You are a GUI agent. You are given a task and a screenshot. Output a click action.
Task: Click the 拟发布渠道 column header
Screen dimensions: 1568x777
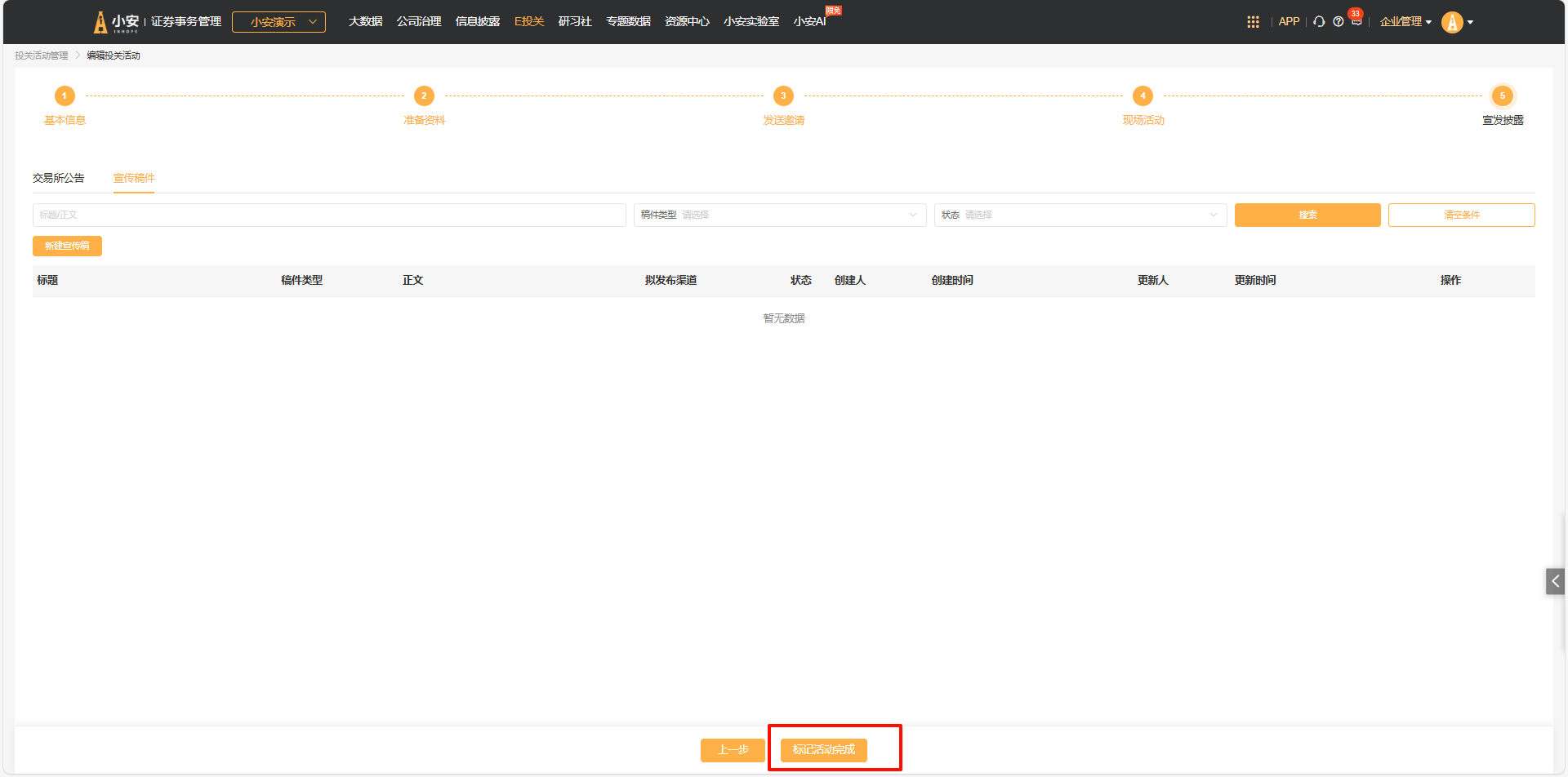pyautogui.click(x=670, y=280)
